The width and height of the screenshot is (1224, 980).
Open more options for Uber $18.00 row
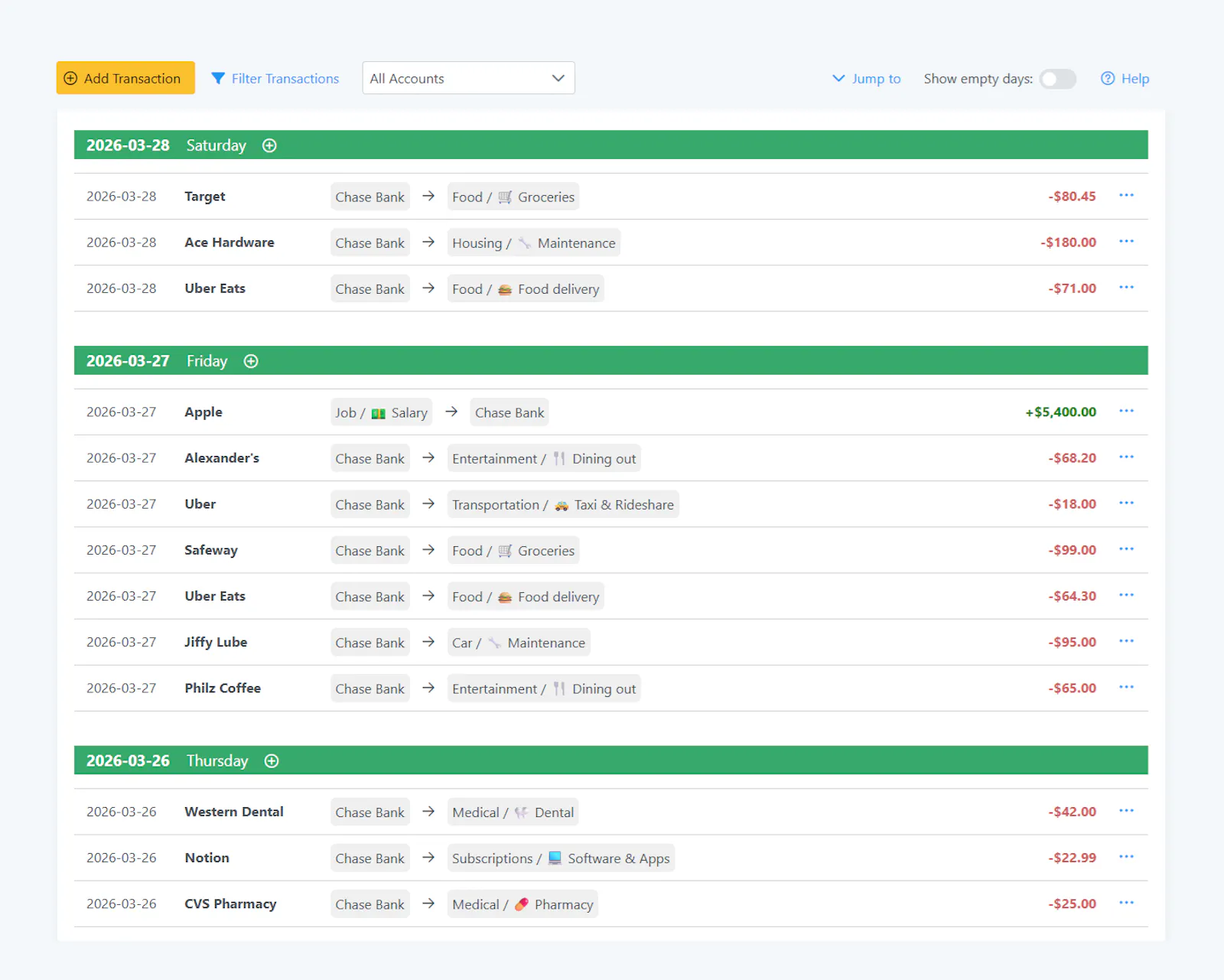tap(1126, 503)
